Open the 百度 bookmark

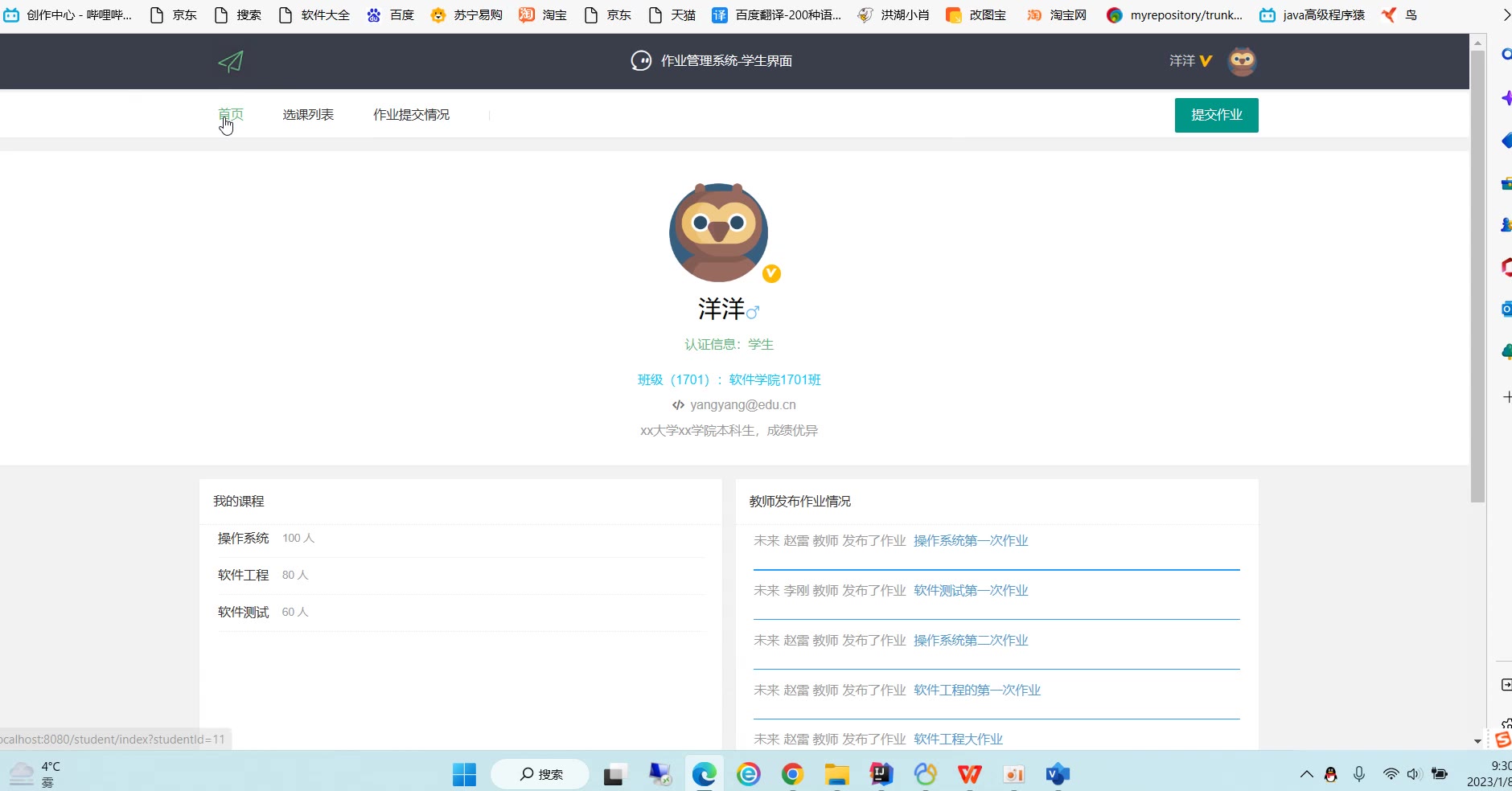pos(391,15)
